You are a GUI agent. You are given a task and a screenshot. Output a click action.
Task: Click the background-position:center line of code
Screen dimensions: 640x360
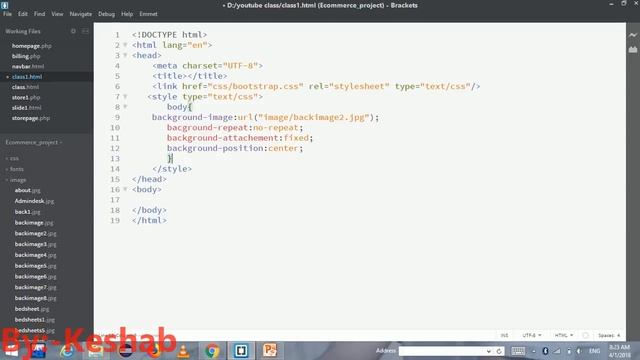pos(235,148)
